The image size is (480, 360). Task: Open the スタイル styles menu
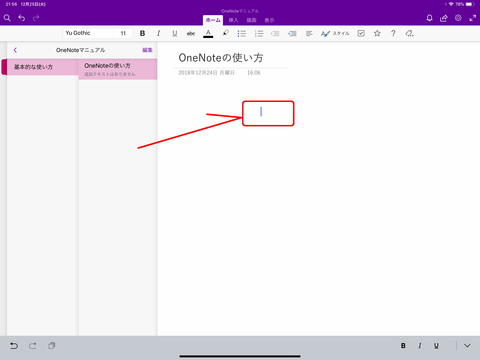(335, 33)
